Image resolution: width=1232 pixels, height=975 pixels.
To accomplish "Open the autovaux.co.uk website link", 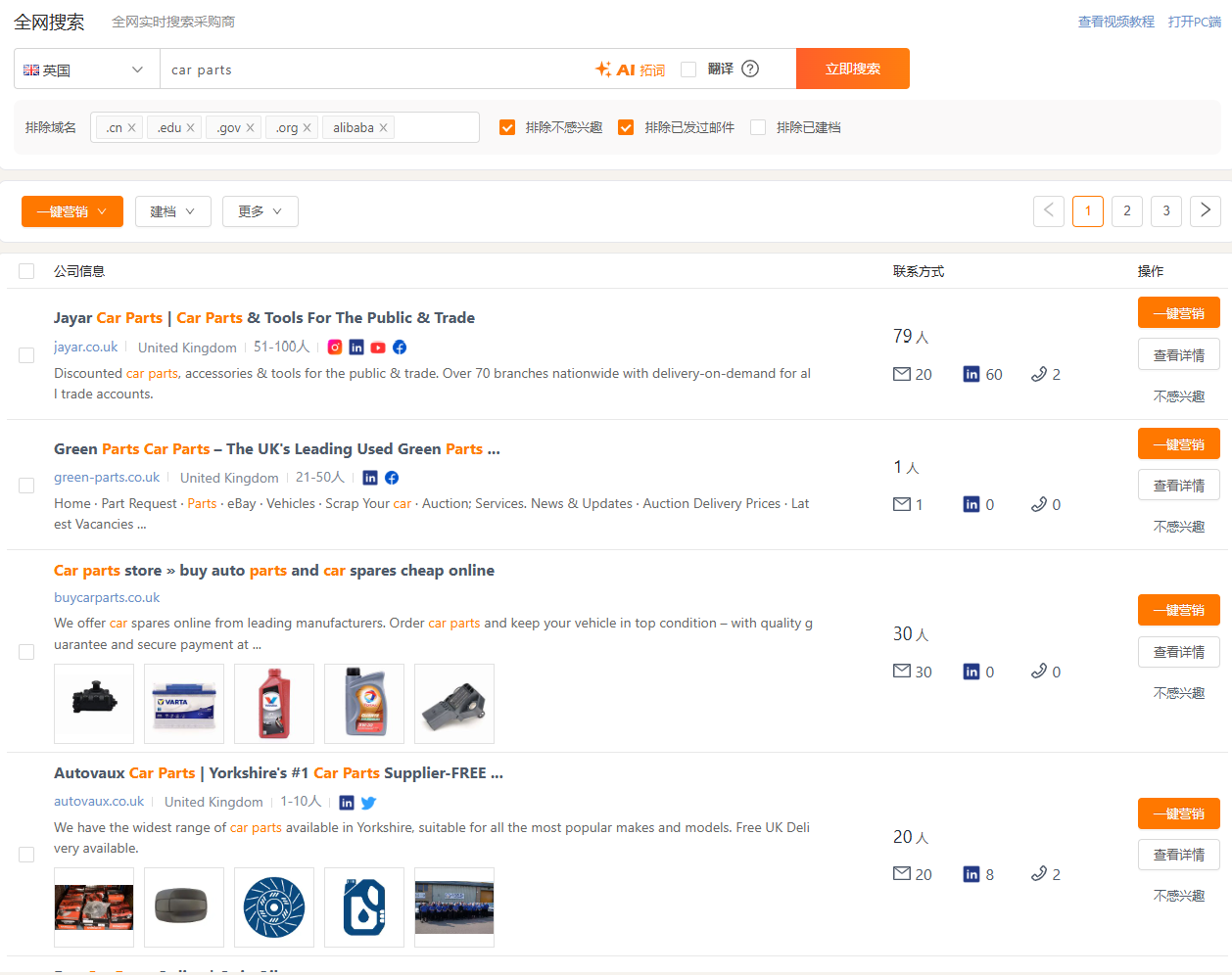I will pyautogui.click(x=99, y=801).
